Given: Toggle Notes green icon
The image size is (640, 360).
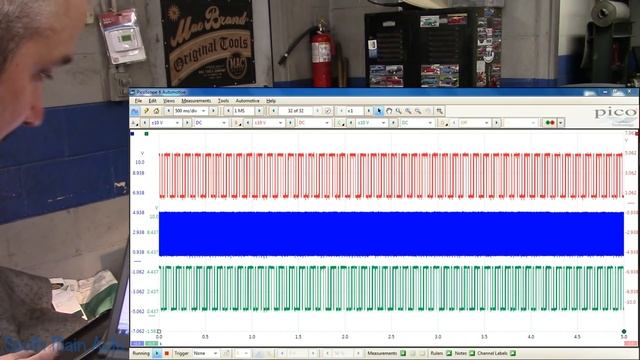Looking at the screenshot, I should 472,353.
